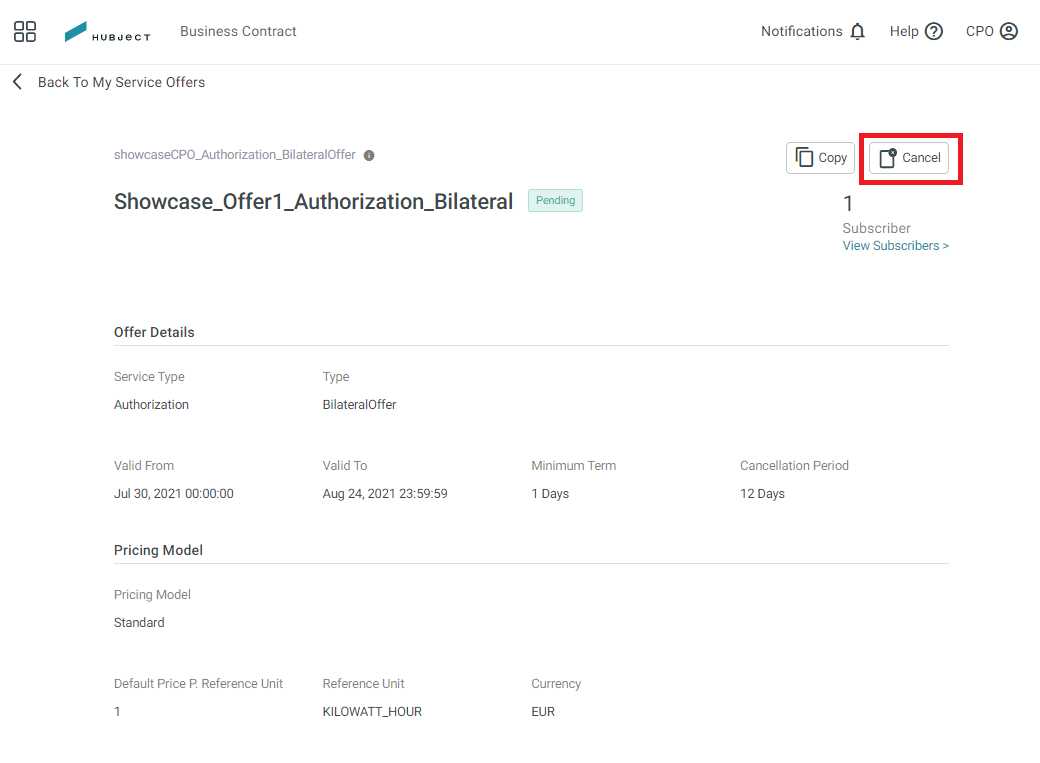This screenshot has height=763, width=1040.
Task: Click the Valid To label
Action: point(345,466)
